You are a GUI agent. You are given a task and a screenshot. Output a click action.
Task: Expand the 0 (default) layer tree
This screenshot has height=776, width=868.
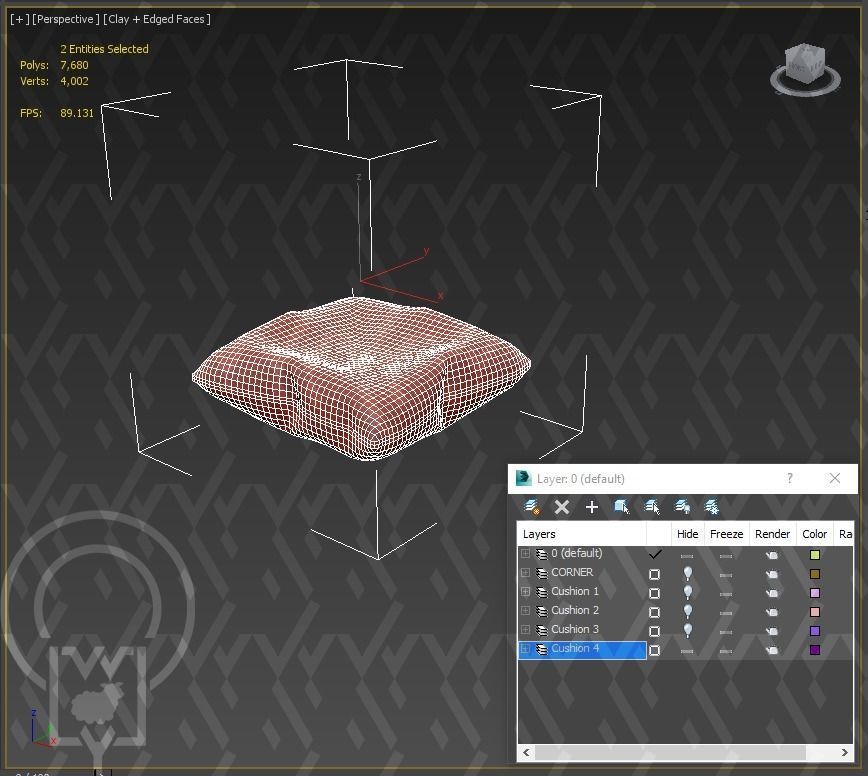point(525,553)
